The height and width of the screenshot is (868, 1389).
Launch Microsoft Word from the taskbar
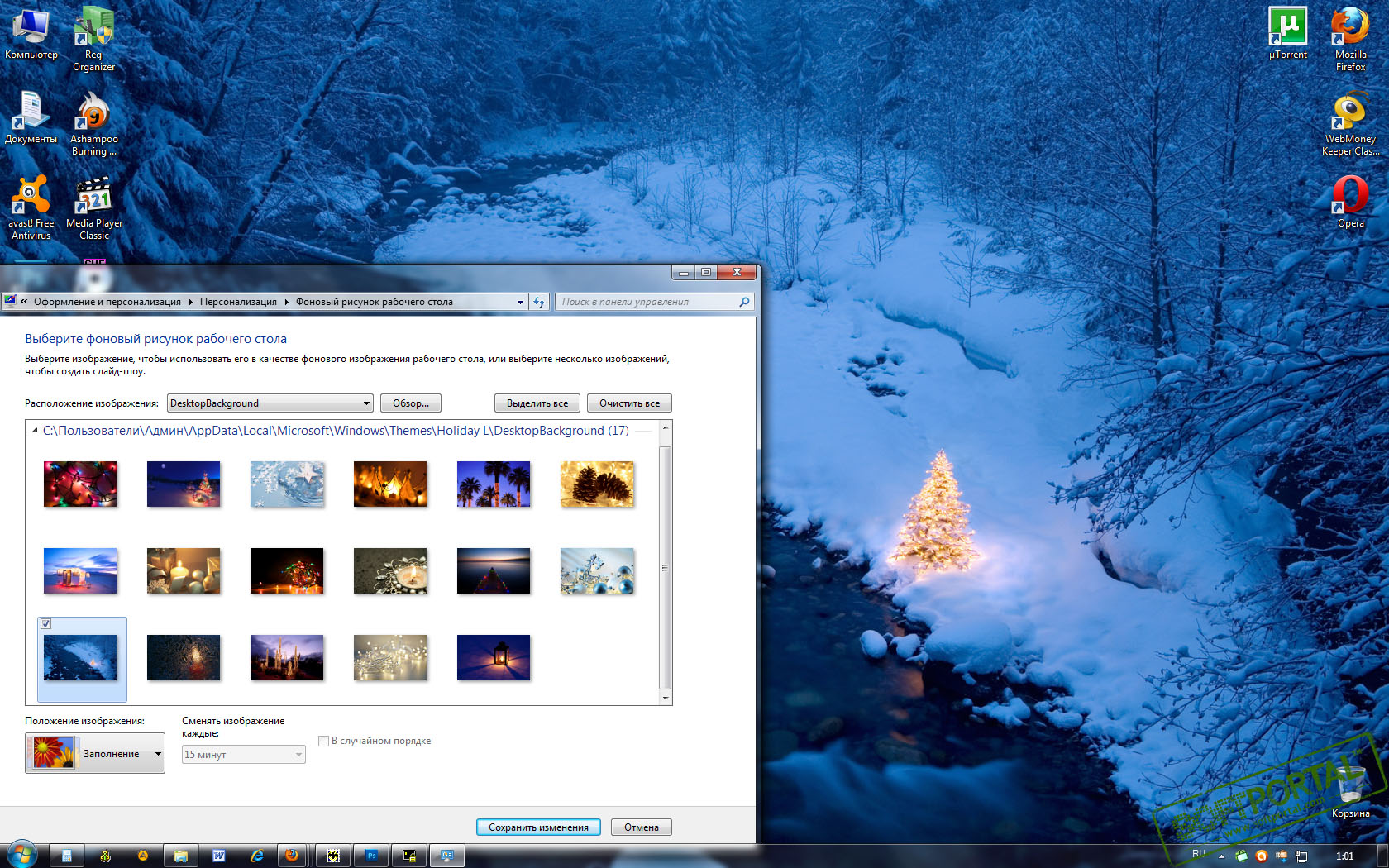click(219, 856)
